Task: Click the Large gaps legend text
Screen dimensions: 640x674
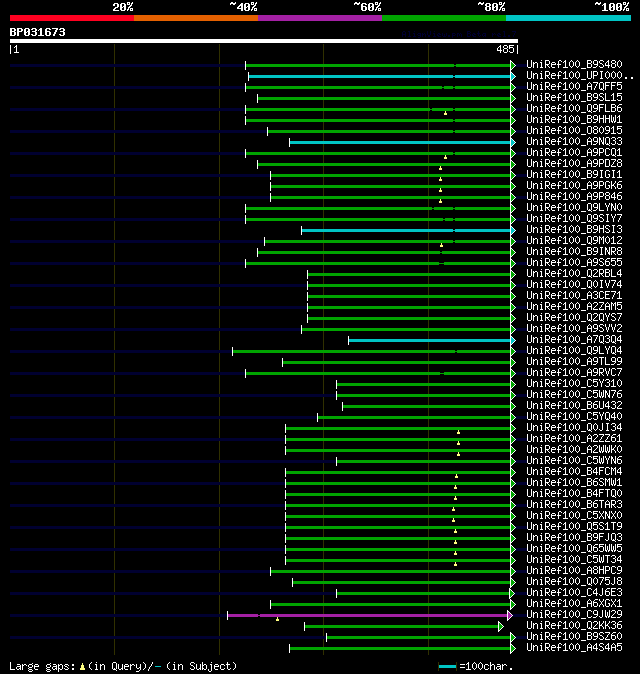Action: tap(42, 666)
